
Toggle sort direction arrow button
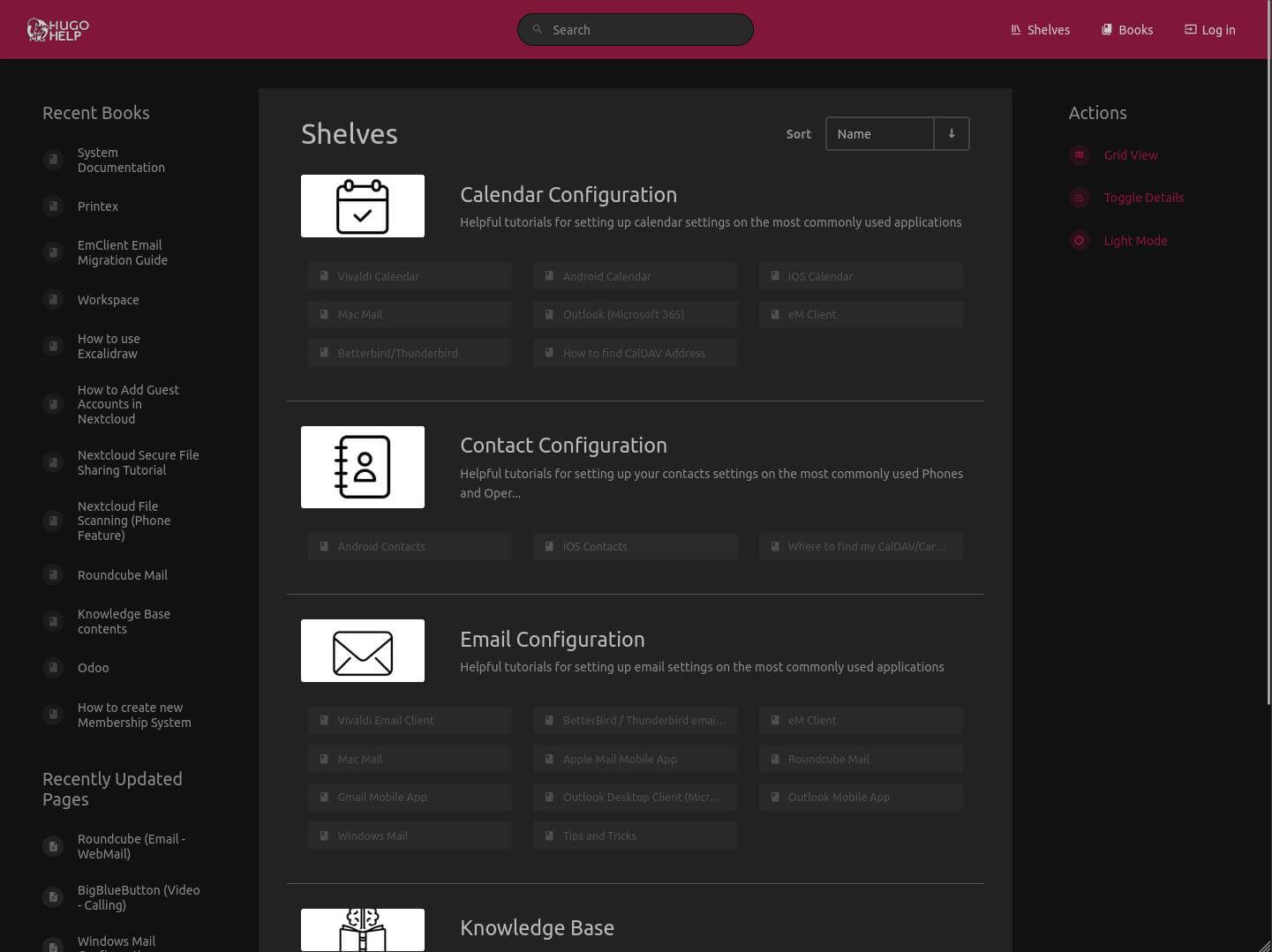pyautogui.click(x=952, y=134)
